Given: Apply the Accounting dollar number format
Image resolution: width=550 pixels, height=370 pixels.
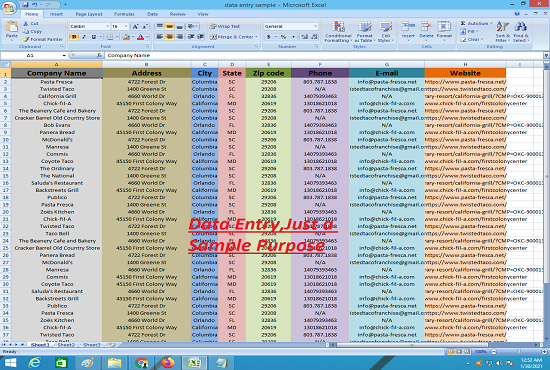Looking at the screenshot, I should [x=269, y=37].
